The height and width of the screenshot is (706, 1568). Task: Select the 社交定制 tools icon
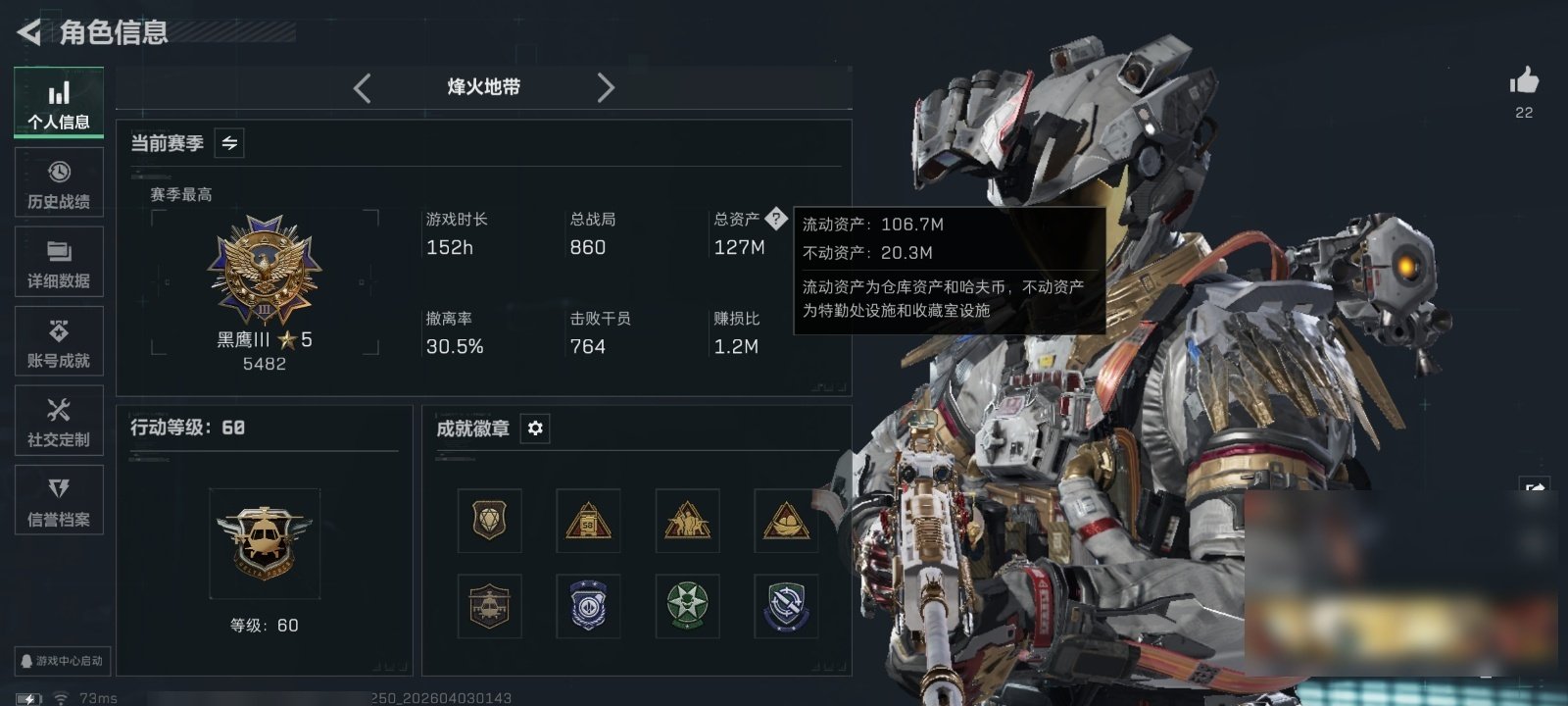coord(59,421)
